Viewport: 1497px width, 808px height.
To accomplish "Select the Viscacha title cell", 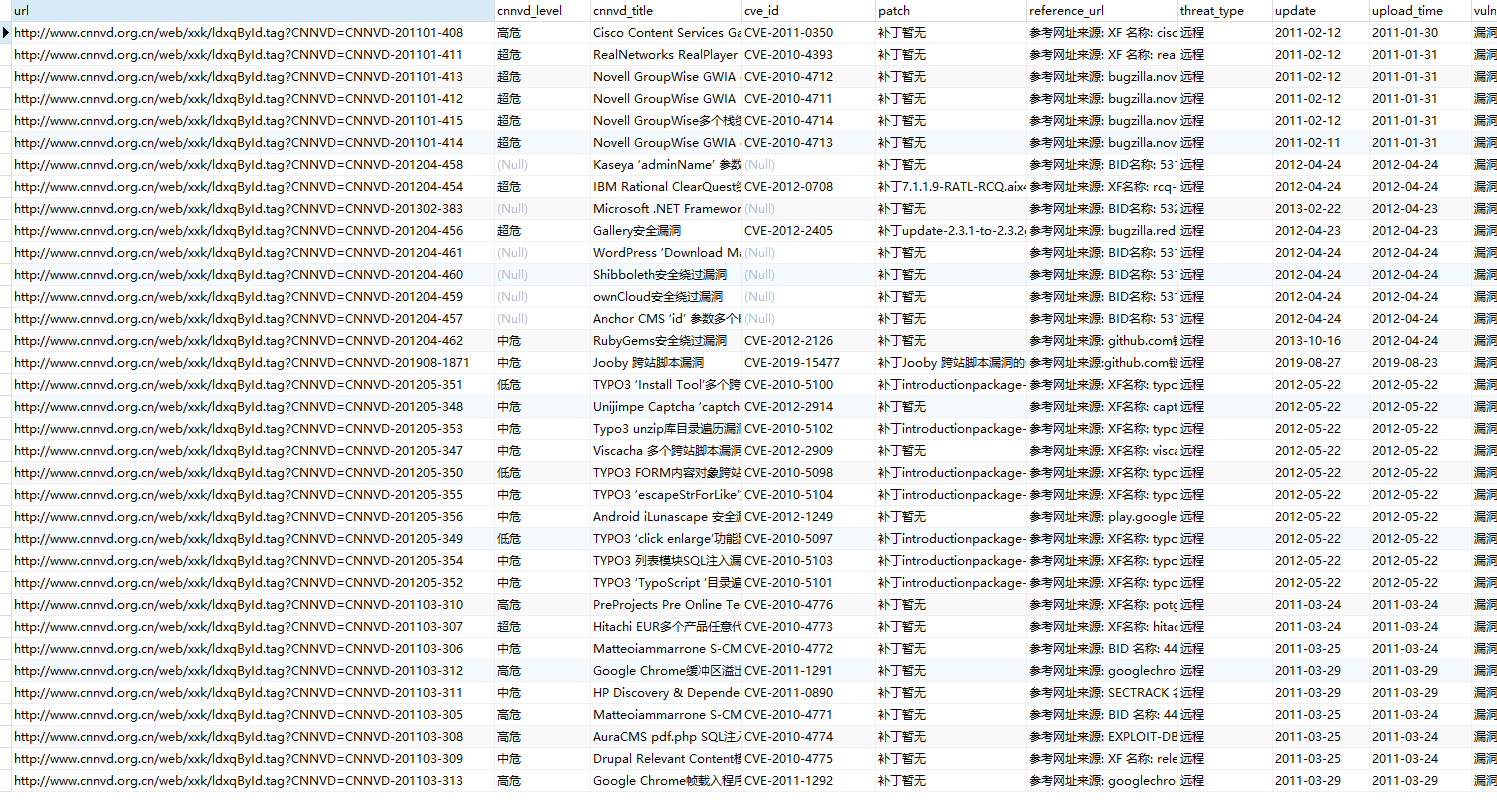I will click(666, 451).
